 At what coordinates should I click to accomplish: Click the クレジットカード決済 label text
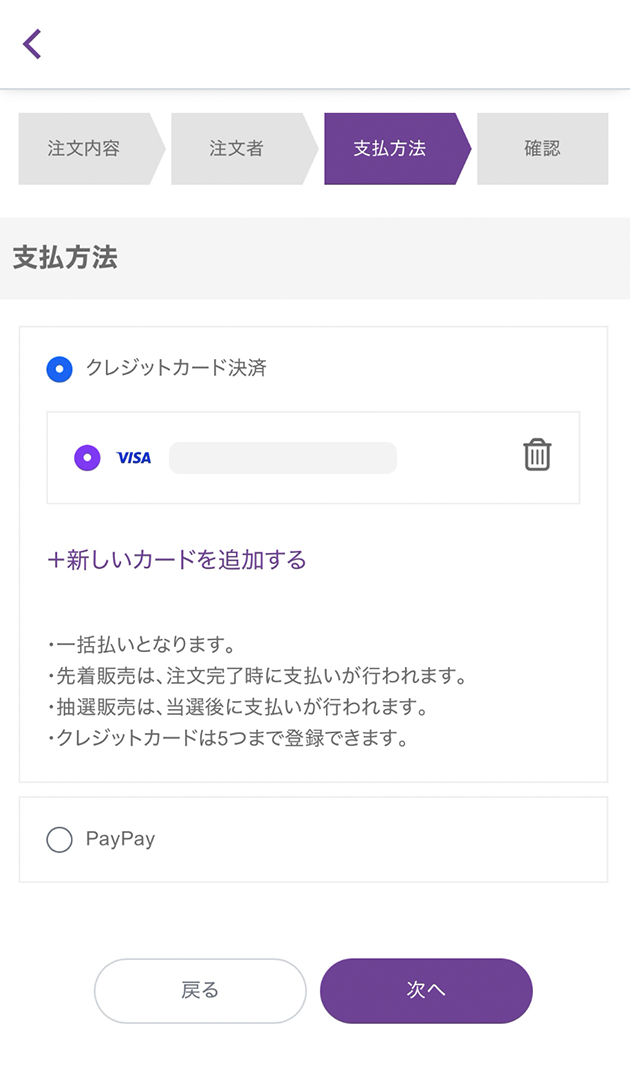177,368
